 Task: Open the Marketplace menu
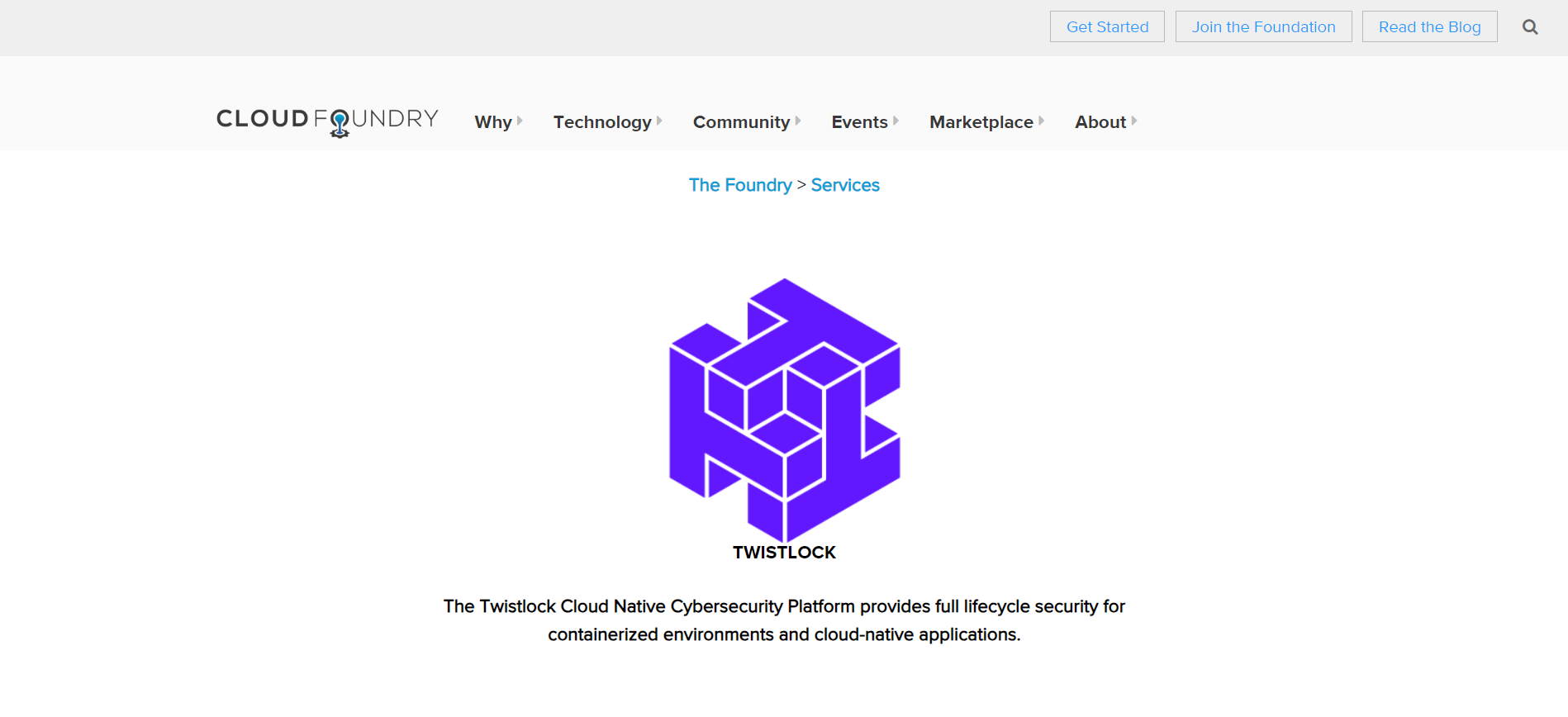981,122
